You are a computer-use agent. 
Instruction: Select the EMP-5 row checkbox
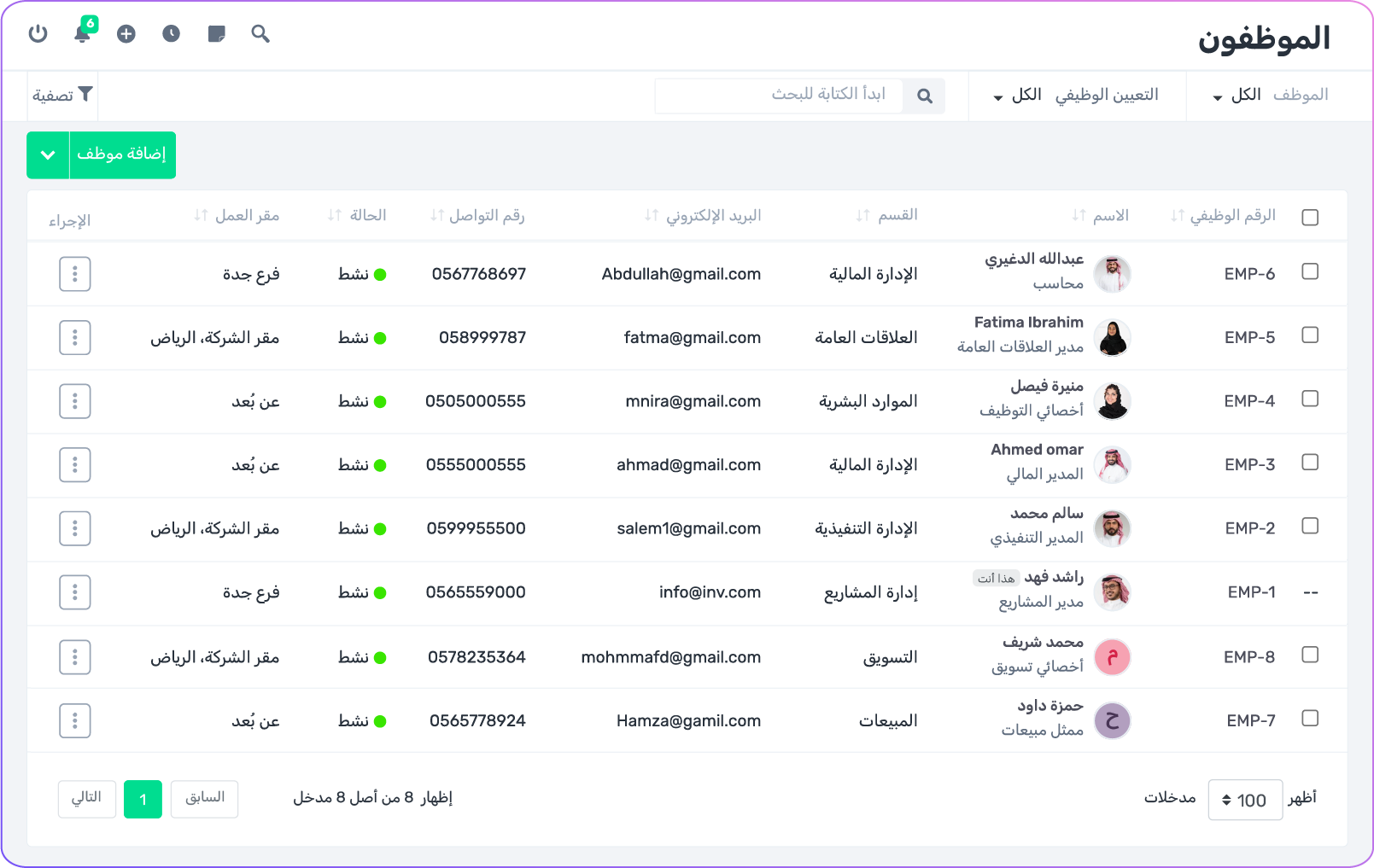click(x=1310, y=335)
